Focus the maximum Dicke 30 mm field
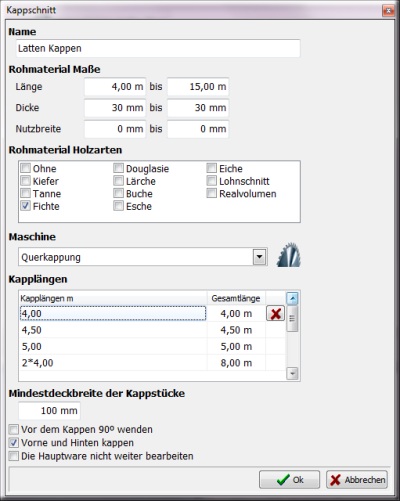 click(x=198, y=108)
